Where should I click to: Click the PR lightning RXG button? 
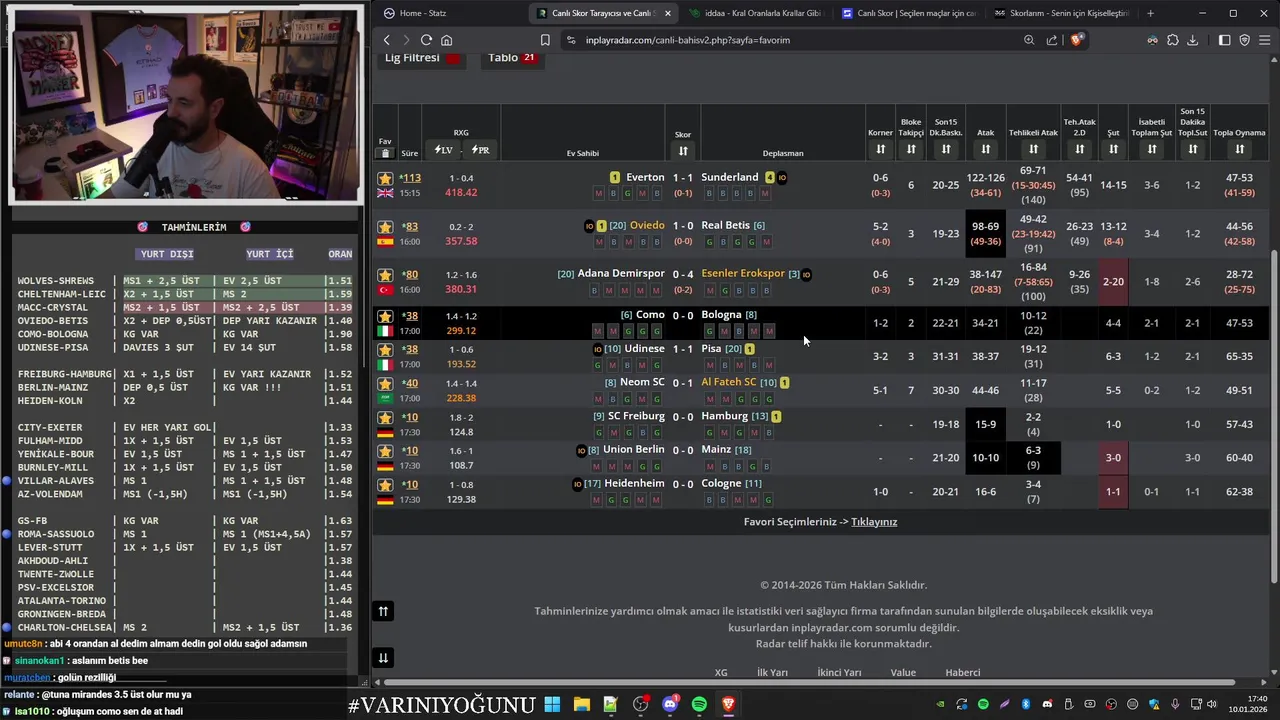point(480,150)
